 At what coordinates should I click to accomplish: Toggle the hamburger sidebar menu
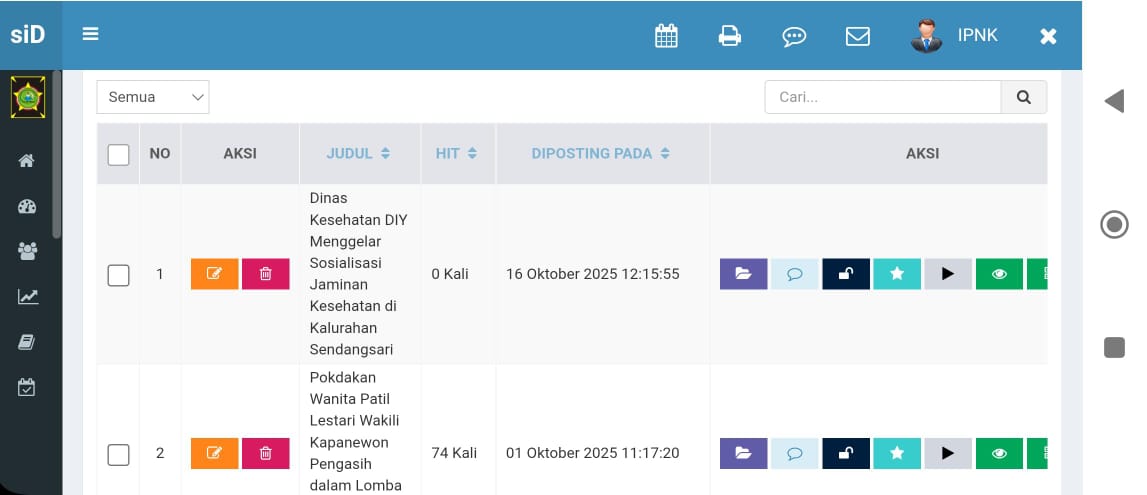[x=91, y=34]
